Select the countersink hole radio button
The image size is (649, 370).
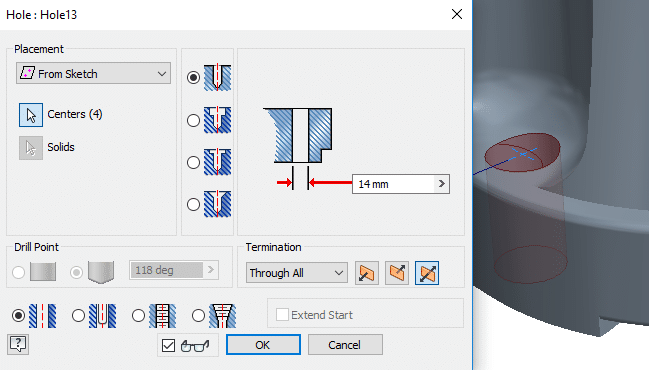[193, 204]
